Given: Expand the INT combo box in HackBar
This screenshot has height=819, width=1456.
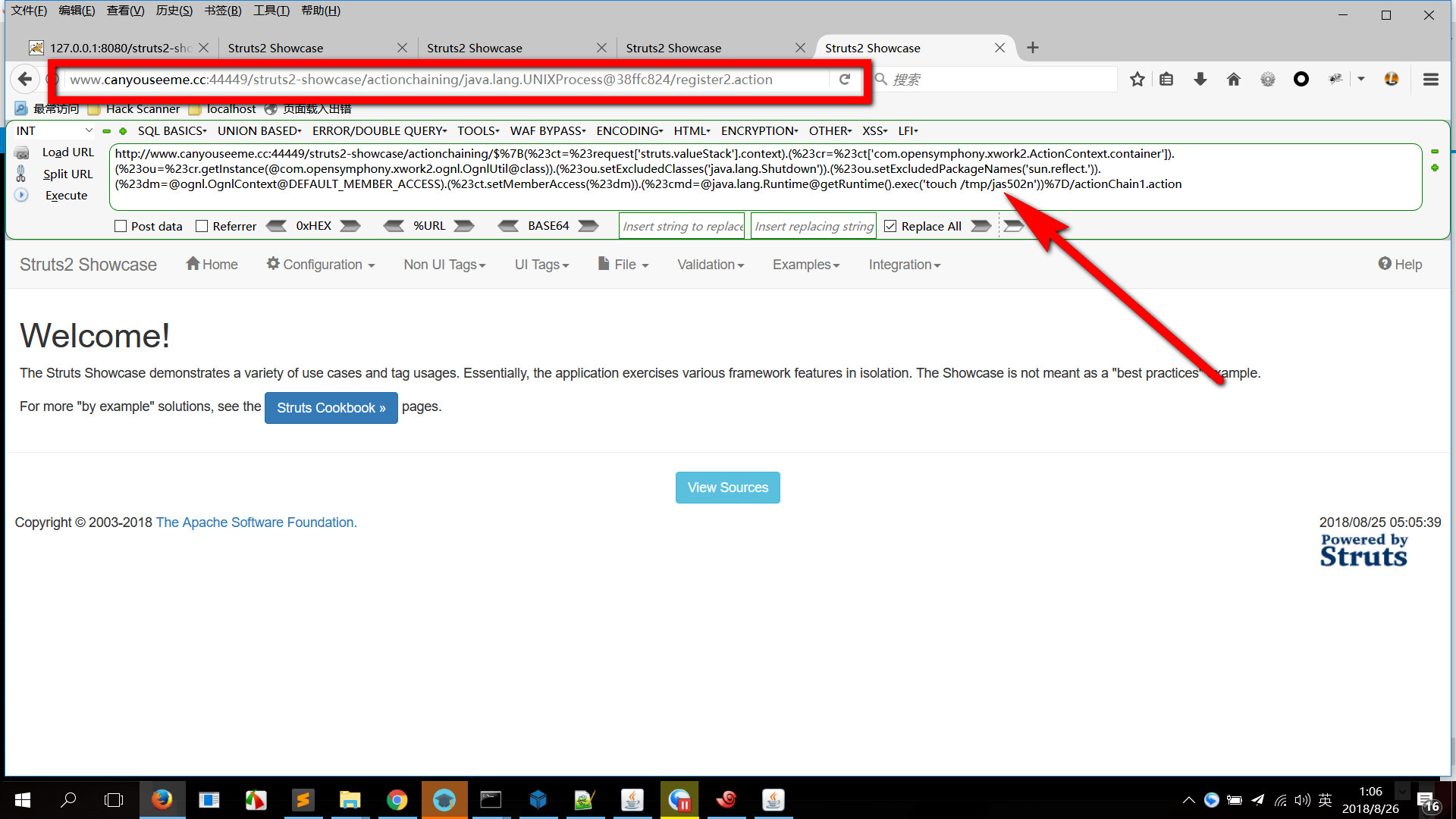Looking at the screenshot, I should coord(53,130).
